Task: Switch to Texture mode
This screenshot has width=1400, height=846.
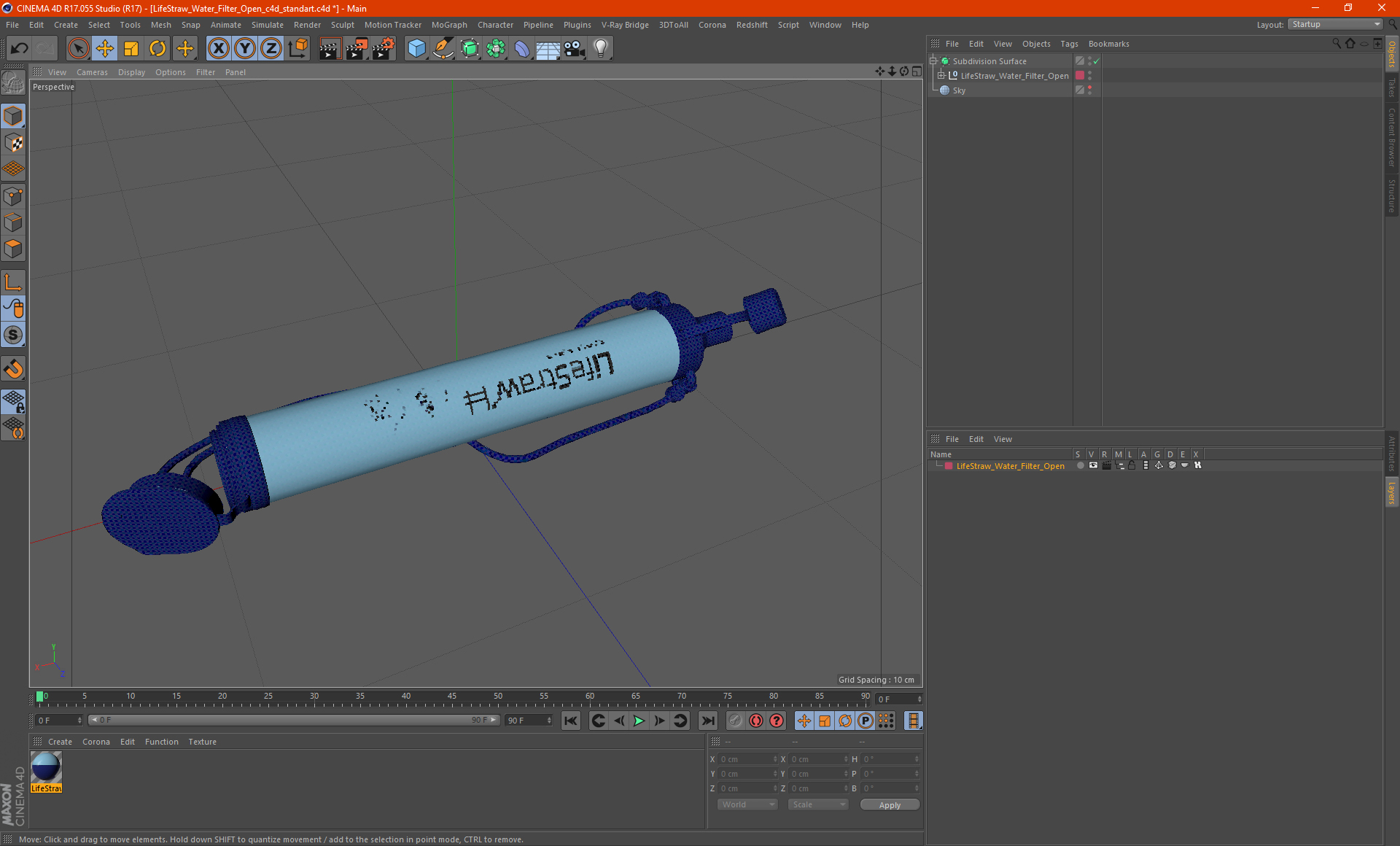Action: 13,143
